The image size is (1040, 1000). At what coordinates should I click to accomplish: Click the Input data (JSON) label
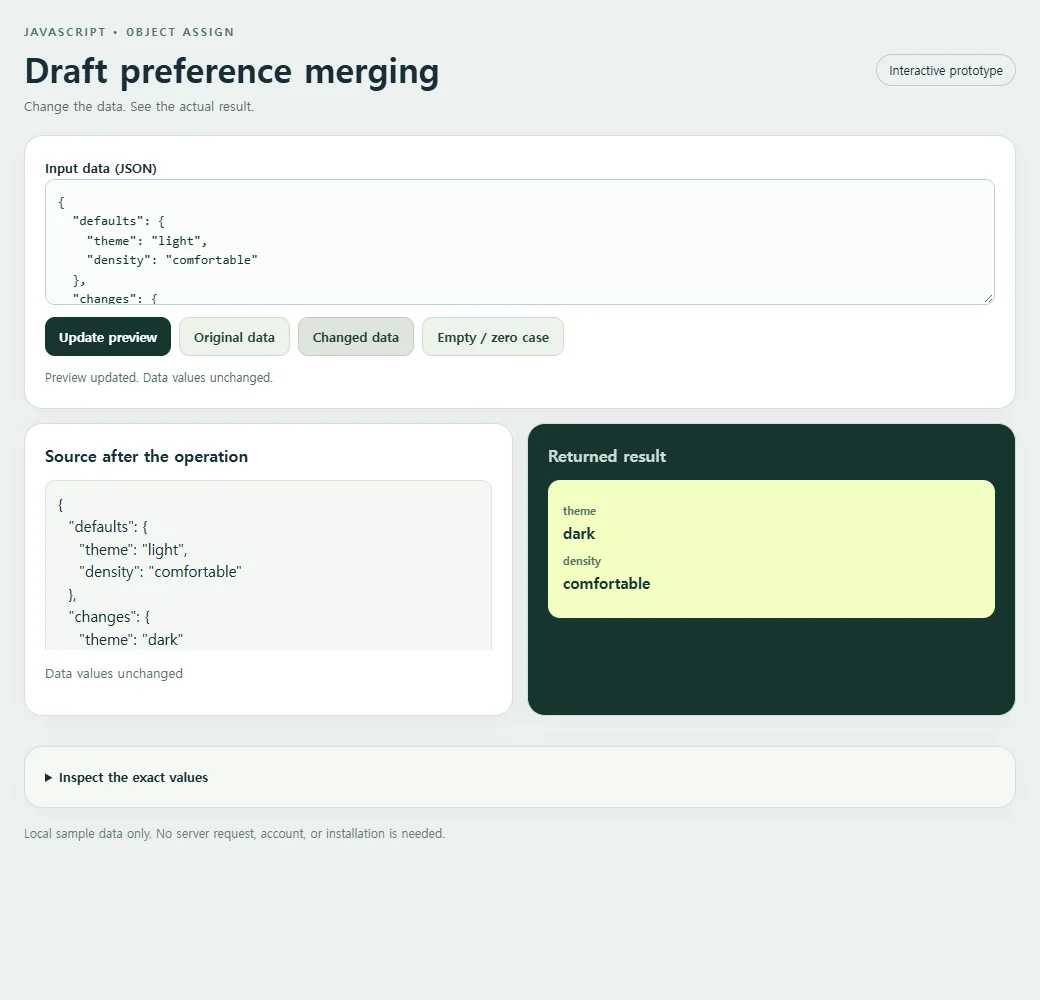tap(101, 168)
